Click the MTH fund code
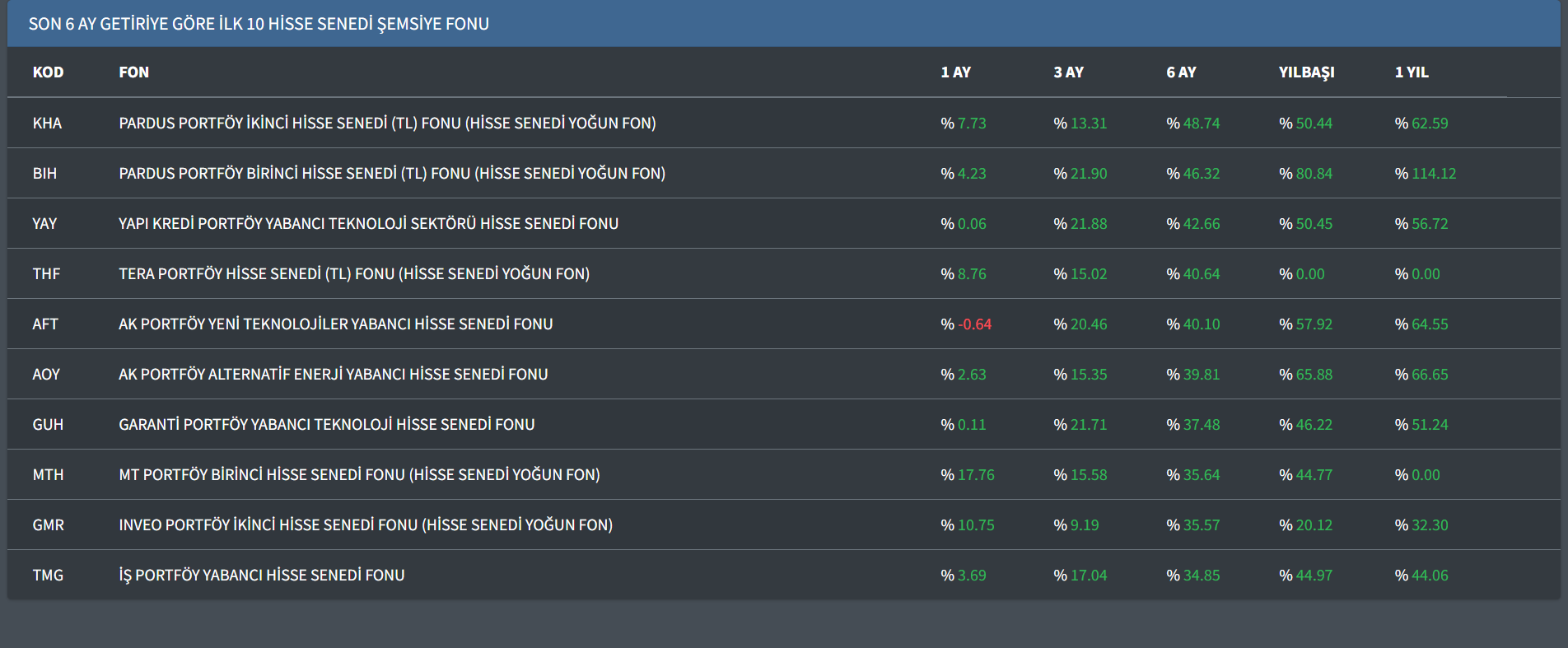This screenshot has width=1568, height=648. pyautogui.click(x=48, y=475)
